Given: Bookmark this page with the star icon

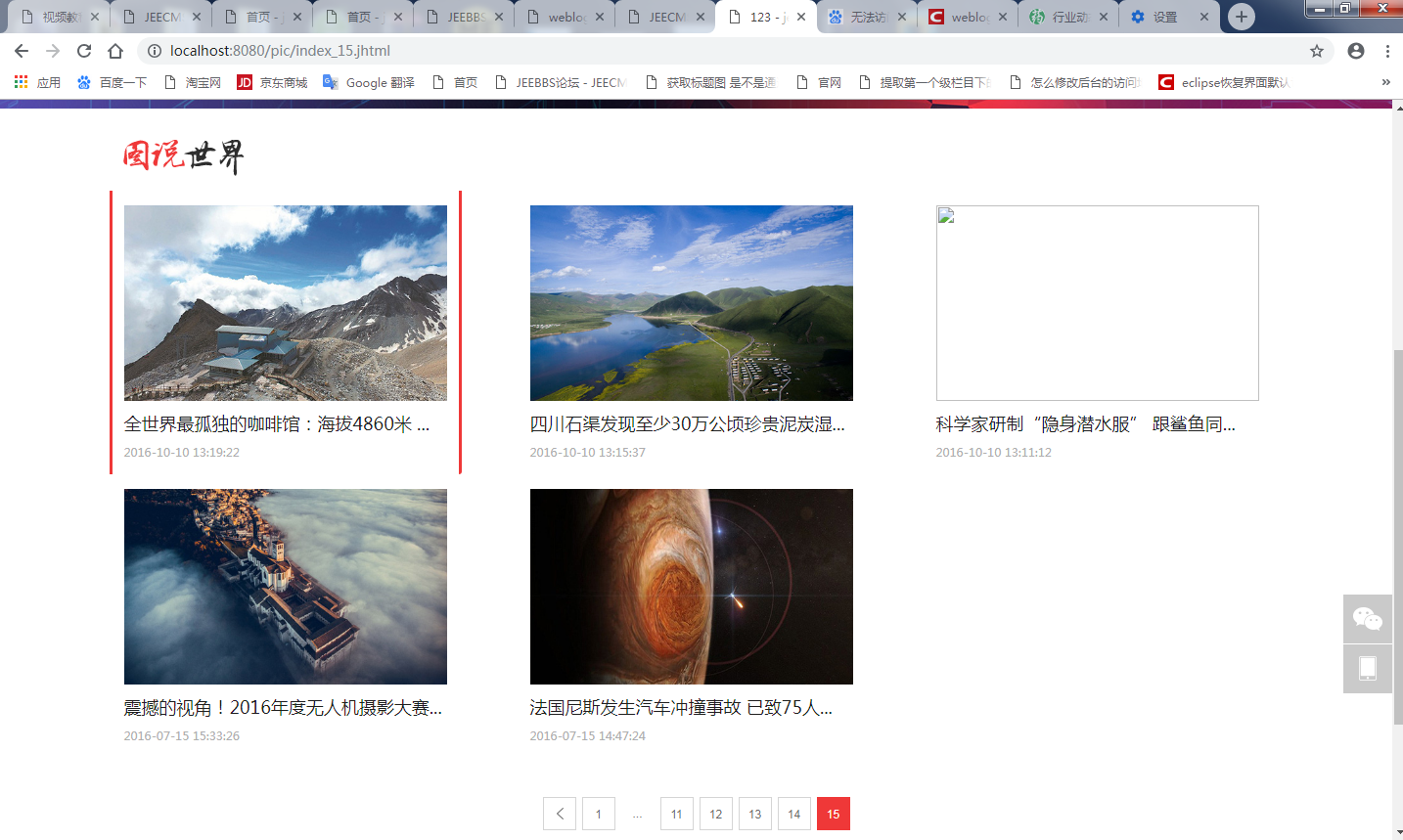Looking at the screenshot, I should pyautogui.click(x=1317, y=51).
